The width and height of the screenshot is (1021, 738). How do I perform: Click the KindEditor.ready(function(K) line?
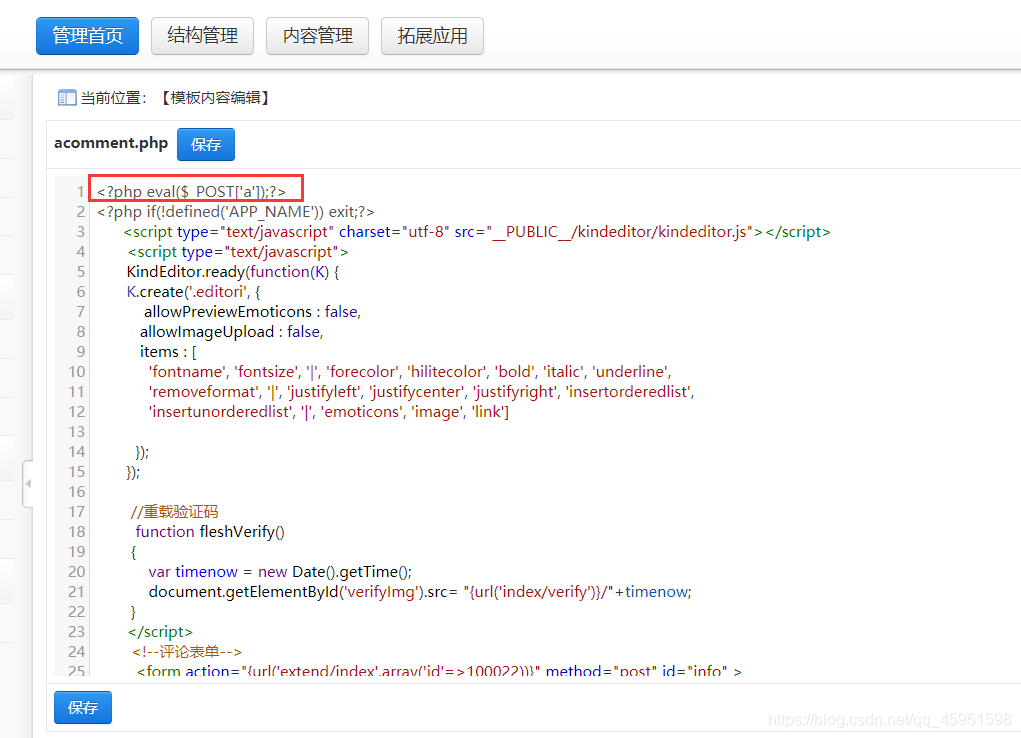(x=233, y=272)
